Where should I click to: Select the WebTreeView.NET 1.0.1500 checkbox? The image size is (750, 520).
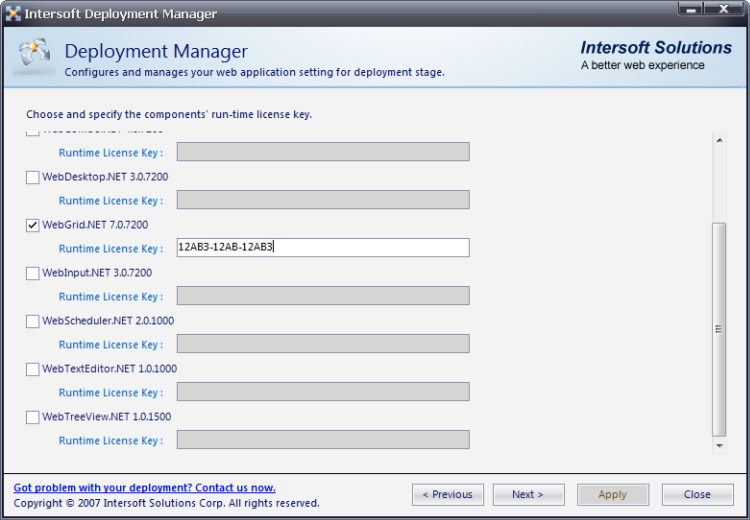pyautogui.click(x=33, y=417)
